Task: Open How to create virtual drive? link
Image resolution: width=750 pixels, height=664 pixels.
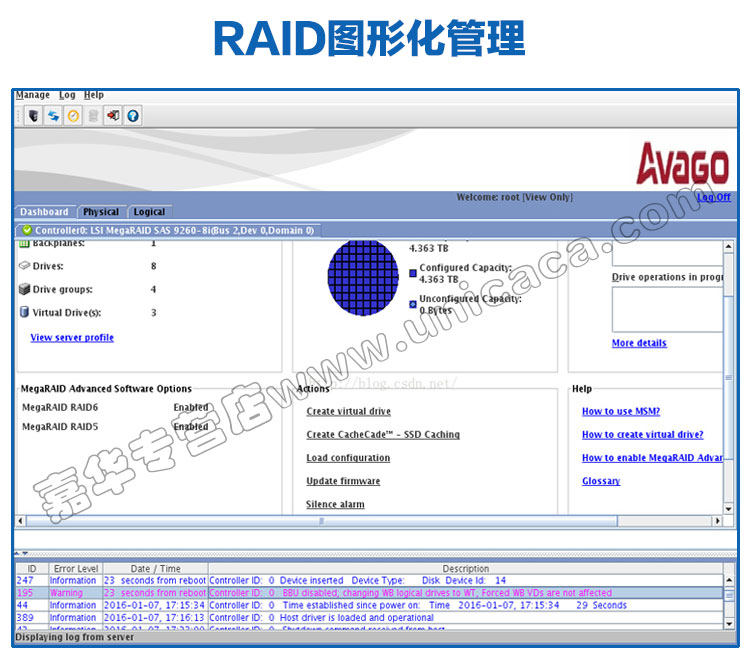Action: [642, 434]
